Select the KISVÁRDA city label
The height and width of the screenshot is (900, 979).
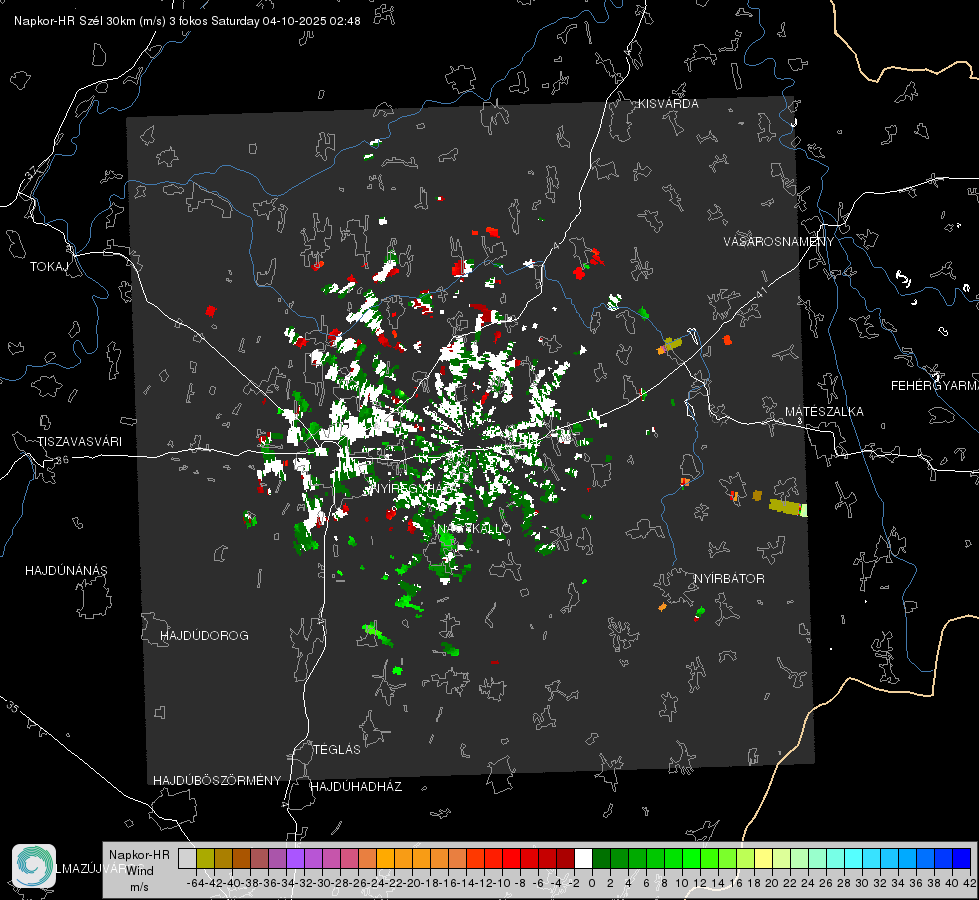pyautogui.click(x=668, y=104)
